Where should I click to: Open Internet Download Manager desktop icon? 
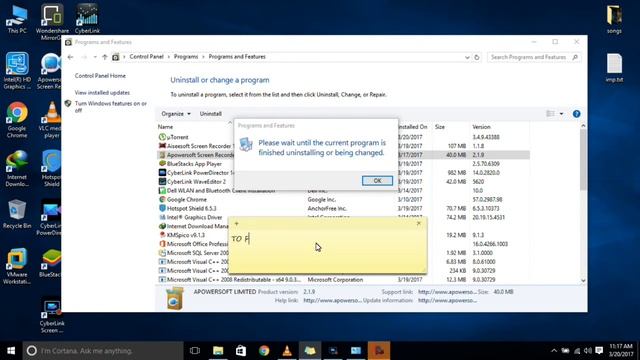[17, 168]
